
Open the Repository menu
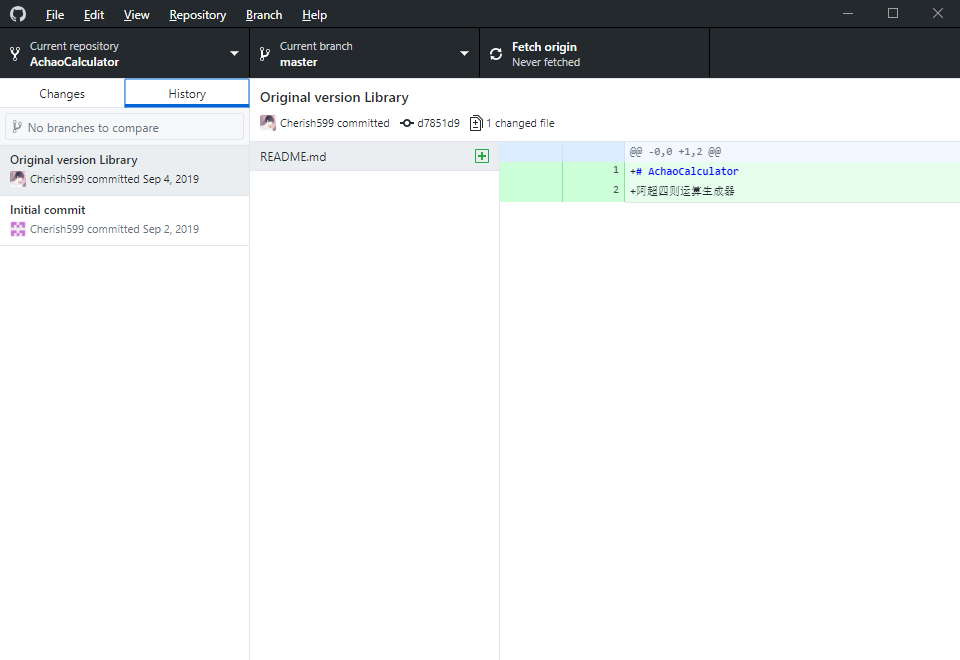point(197,15)
